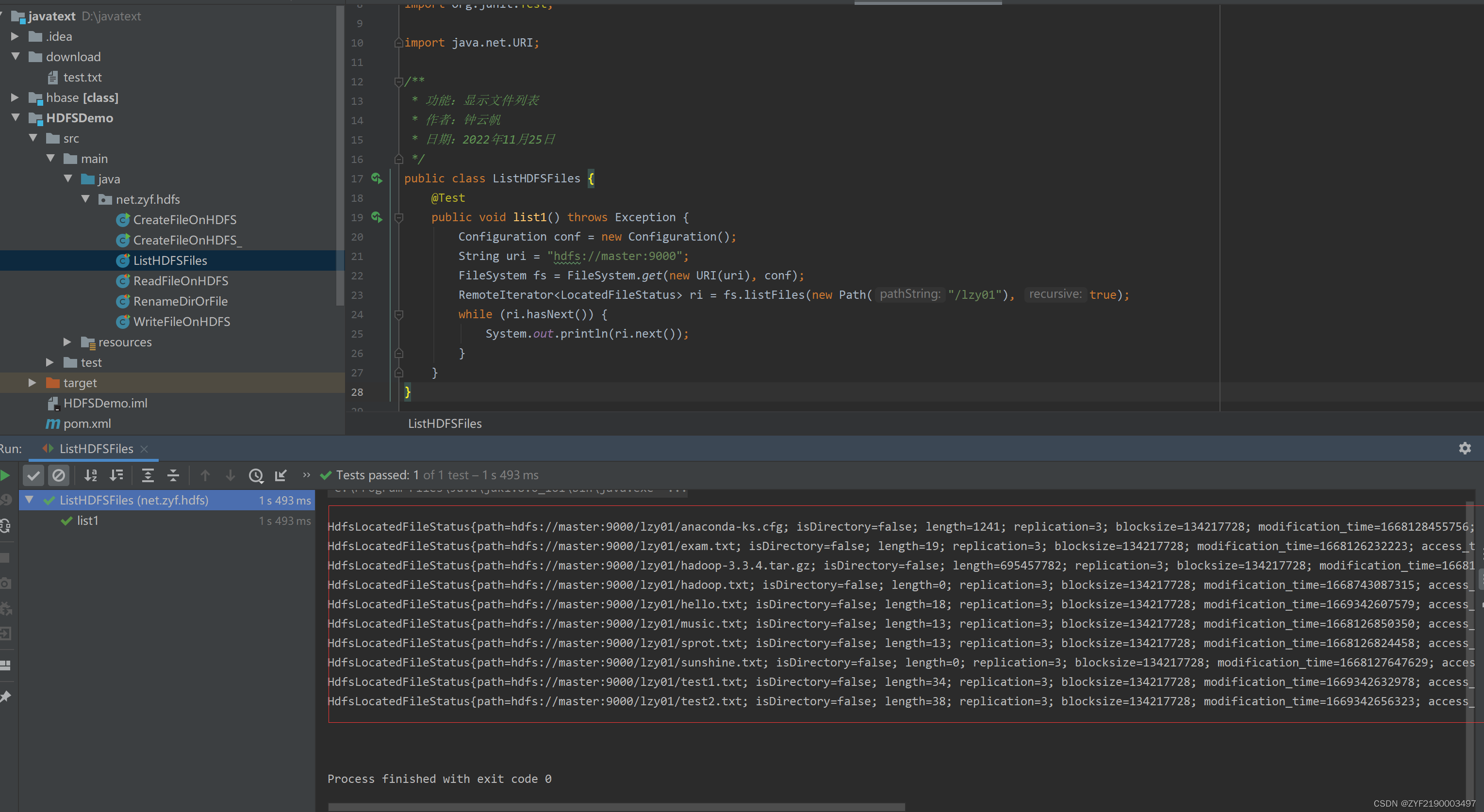Click the green Rerun tests button

5,475
